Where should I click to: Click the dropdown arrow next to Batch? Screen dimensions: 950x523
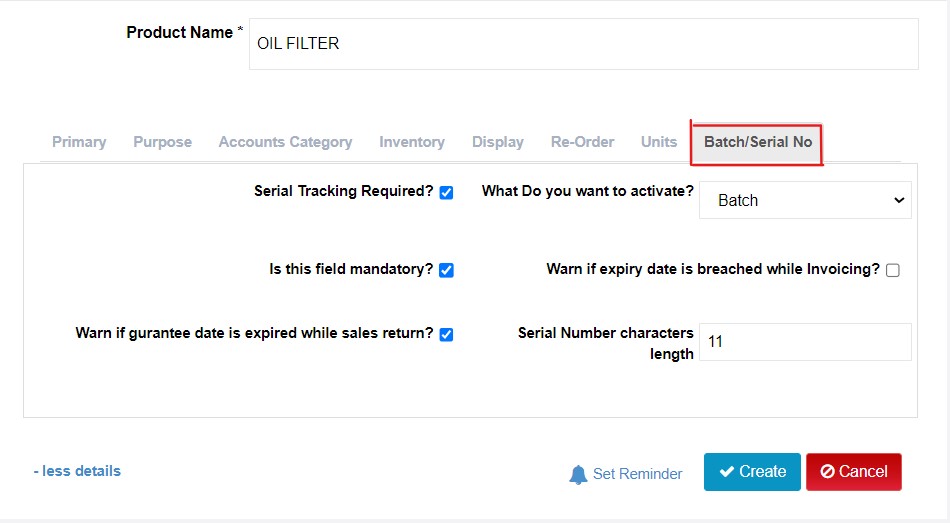tap(899, 200)
